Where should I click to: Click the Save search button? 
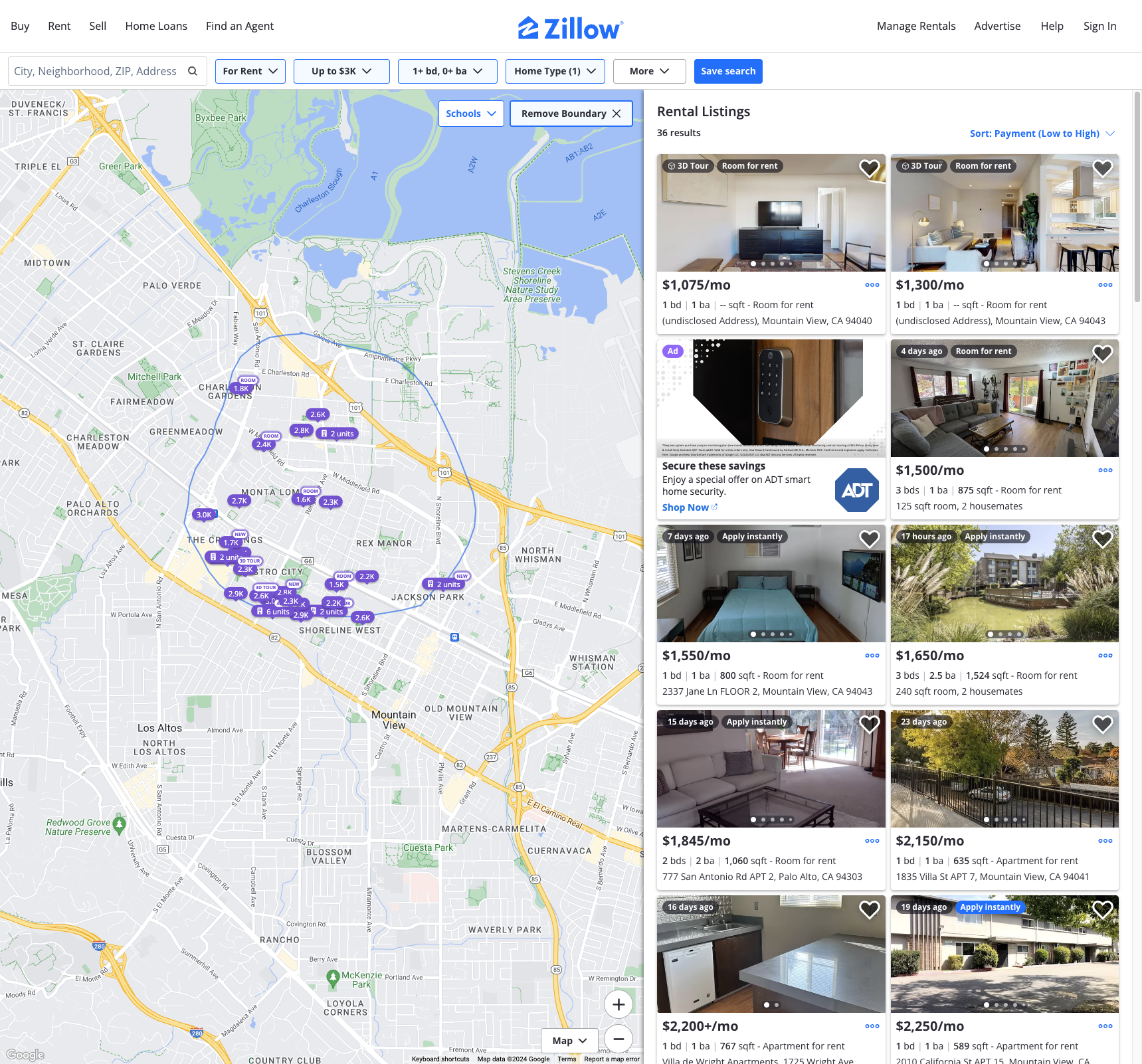[728, 71]
